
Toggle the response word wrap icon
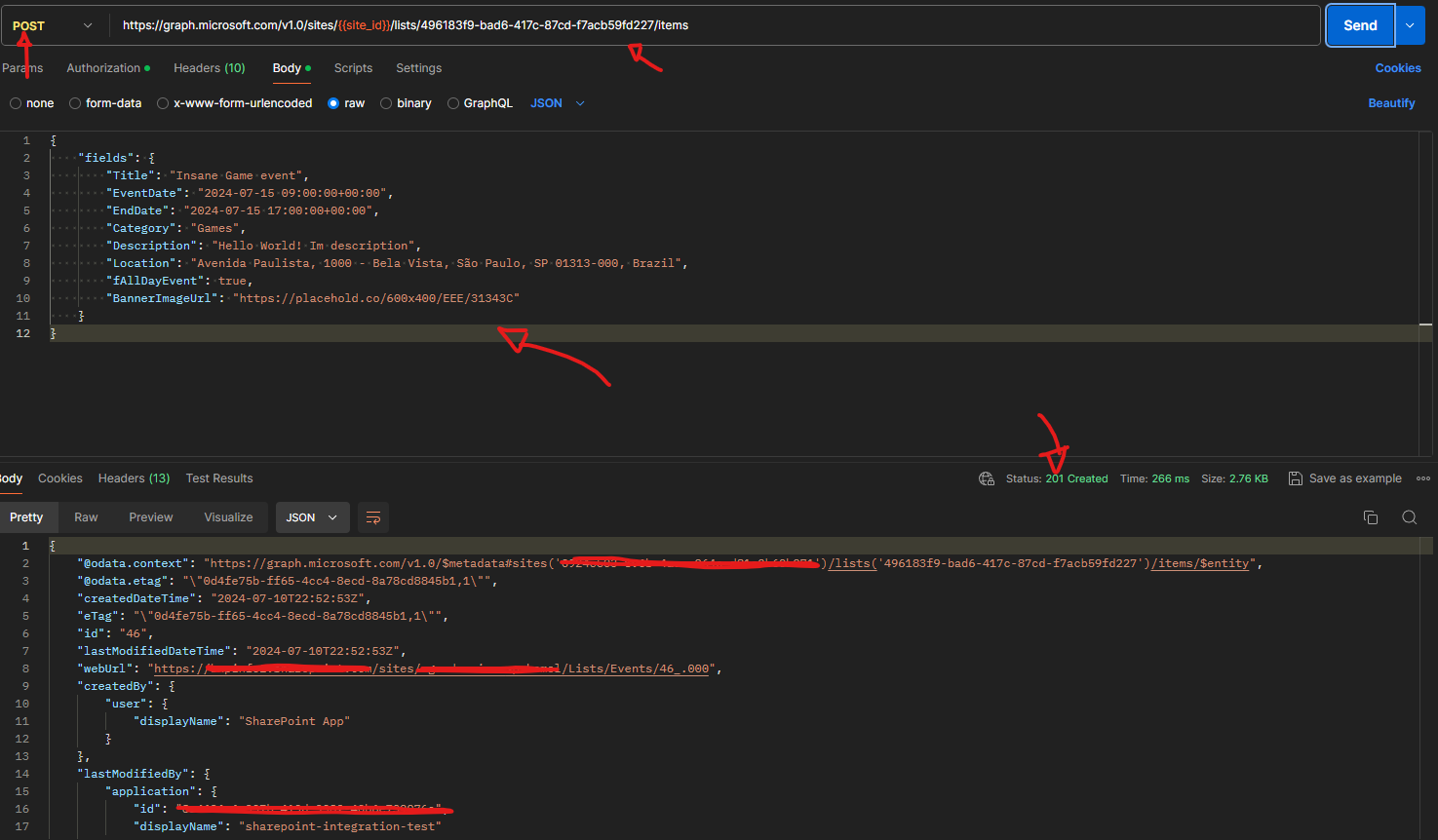(x=373, y=517)
